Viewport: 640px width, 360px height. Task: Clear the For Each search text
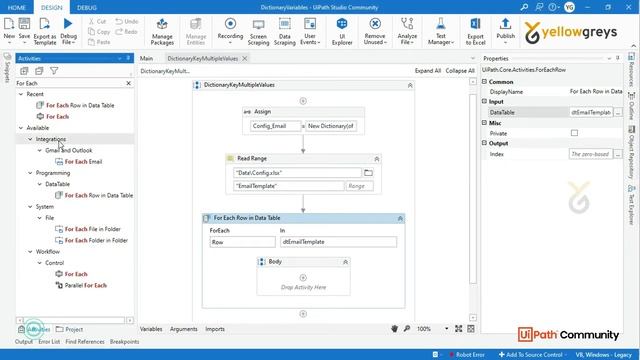129,83
